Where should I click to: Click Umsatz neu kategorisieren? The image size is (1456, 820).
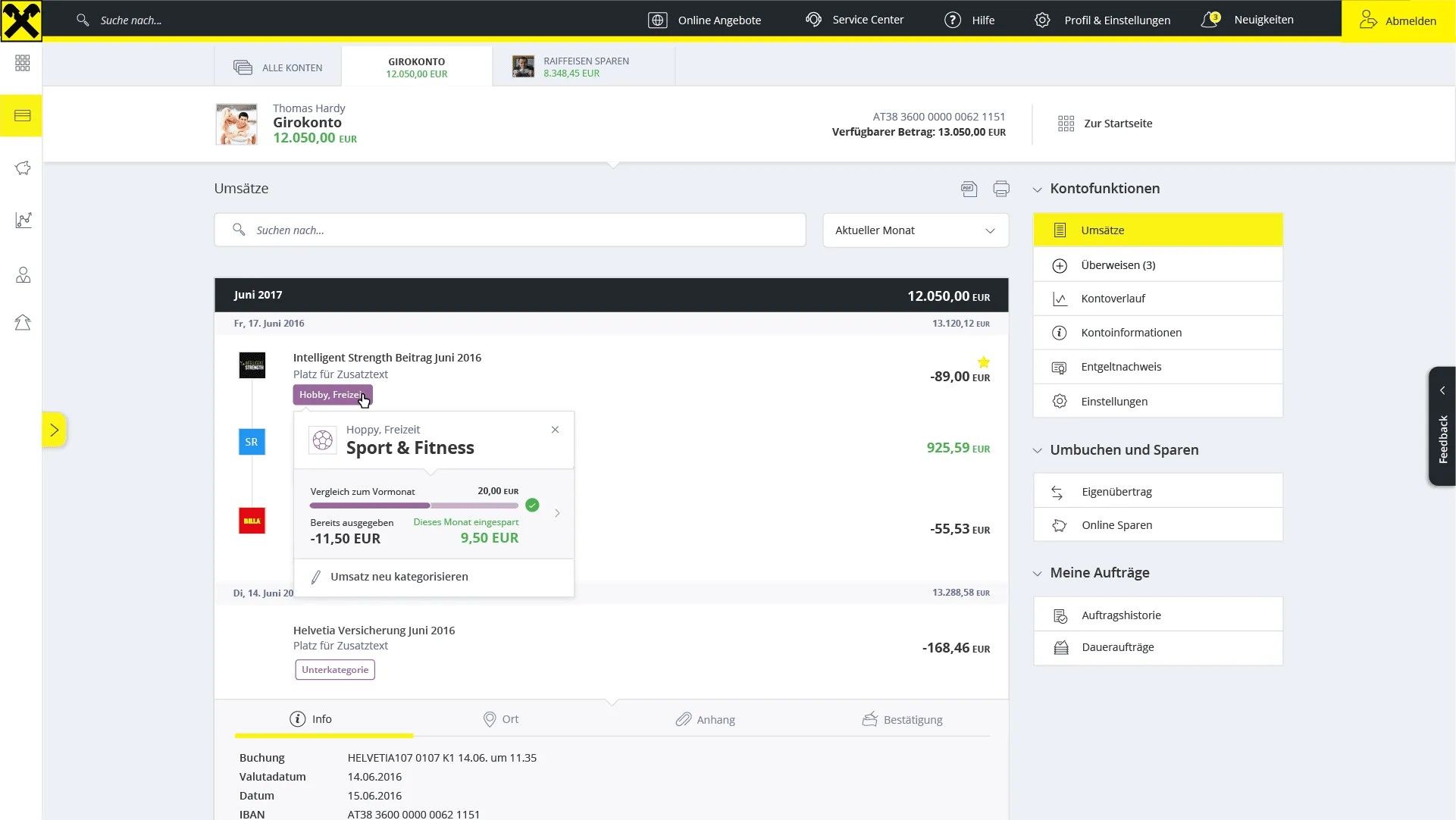click(399, 577)
